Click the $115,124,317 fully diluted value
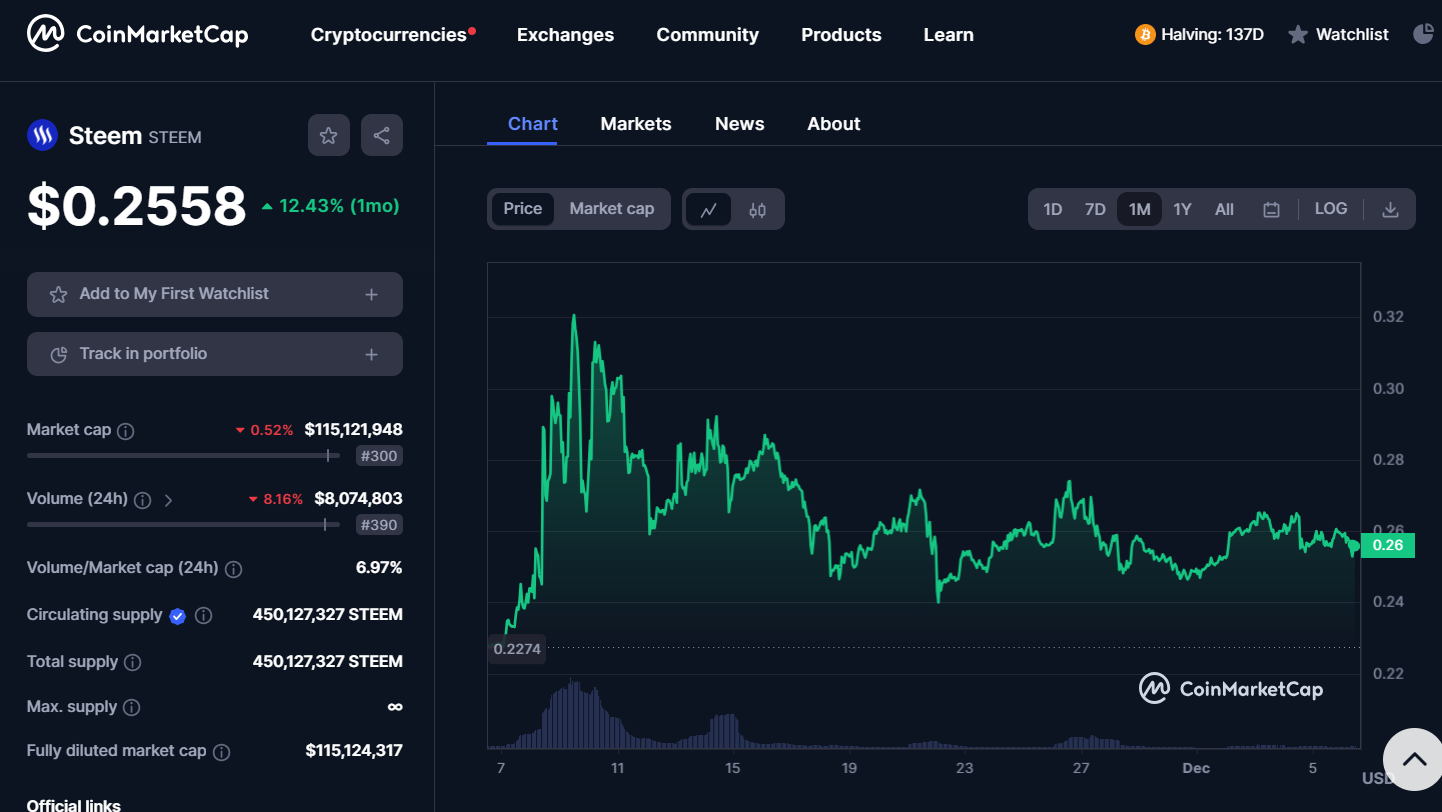1442x812 pixels. pyautogui.click(x=354, y=751)
